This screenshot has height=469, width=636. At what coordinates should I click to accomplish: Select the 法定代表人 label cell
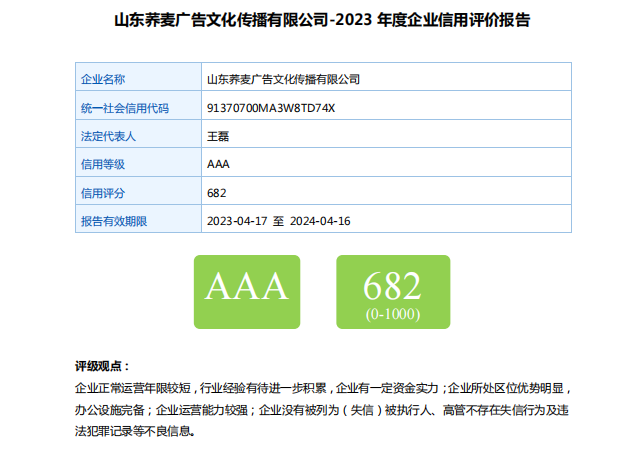point(138,133)
